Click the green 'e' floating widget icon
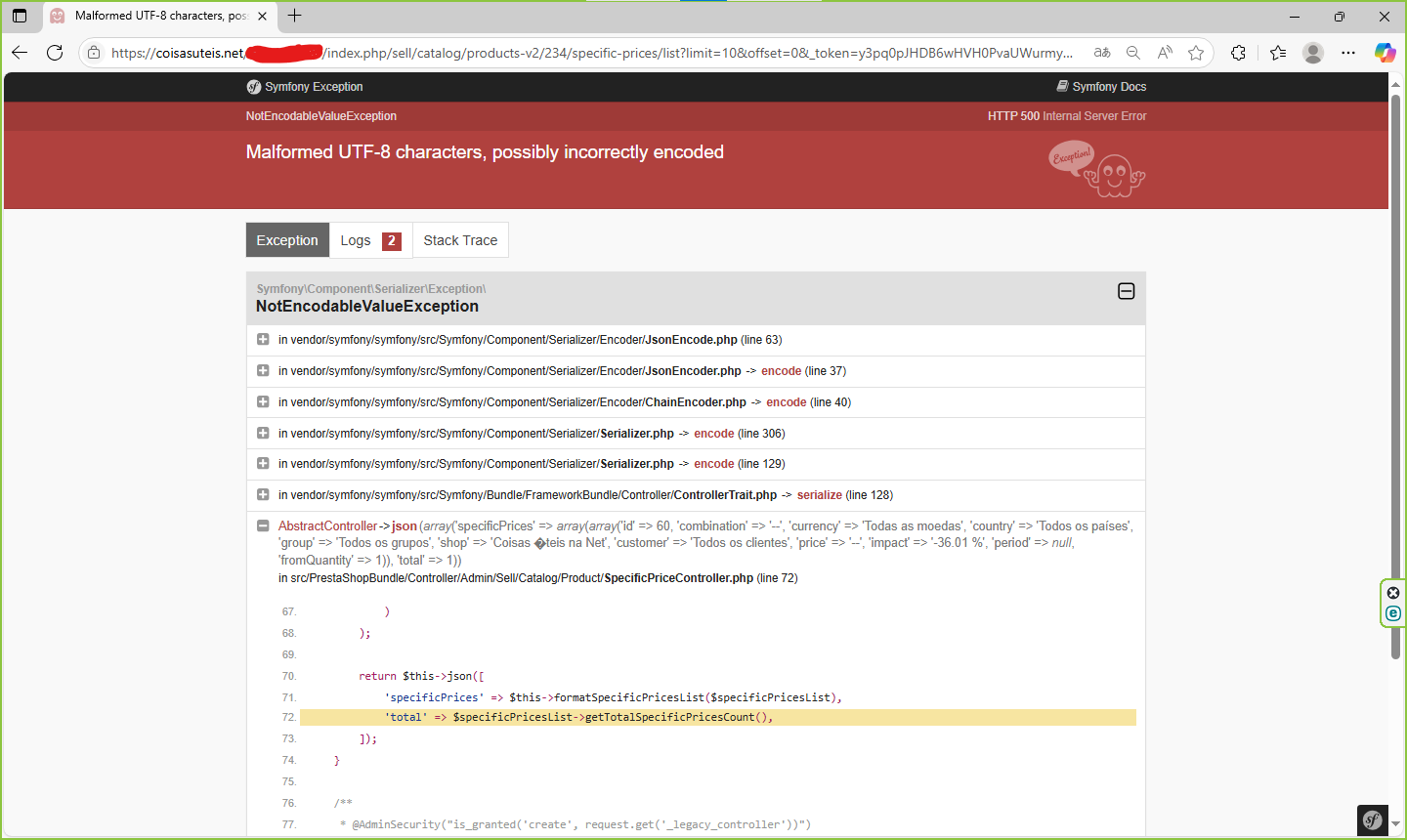The image size is (1407, 840). coord(1393,613)
